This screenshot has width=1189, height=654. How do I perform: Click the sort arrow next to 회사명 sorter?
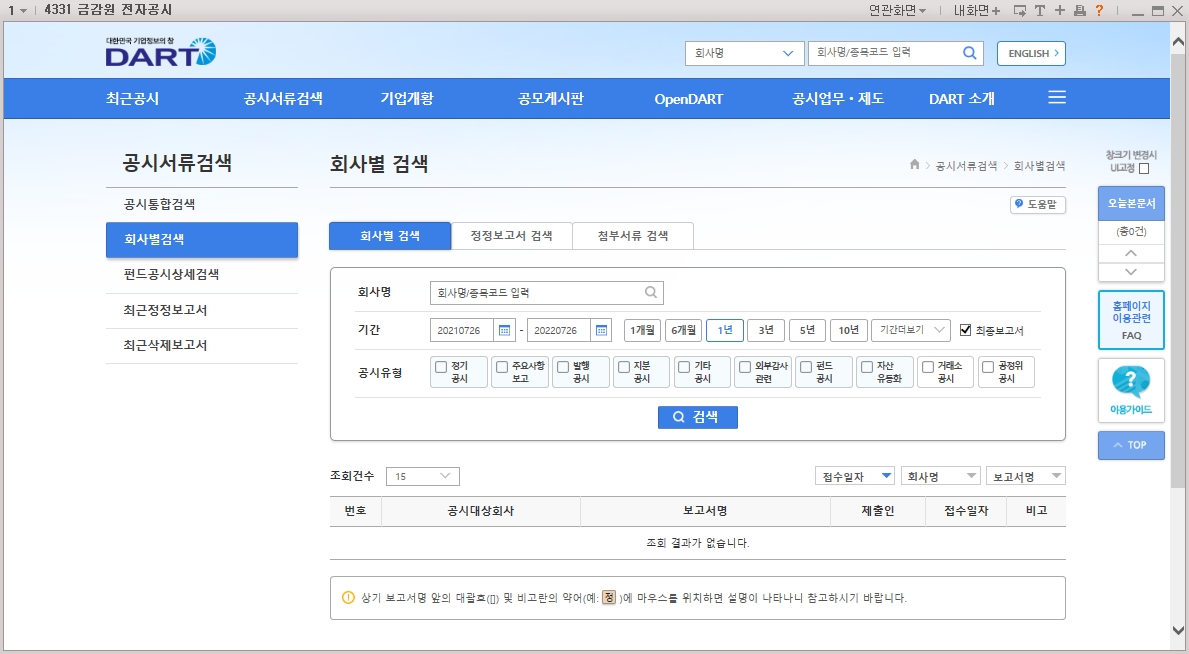coord(971,476)
